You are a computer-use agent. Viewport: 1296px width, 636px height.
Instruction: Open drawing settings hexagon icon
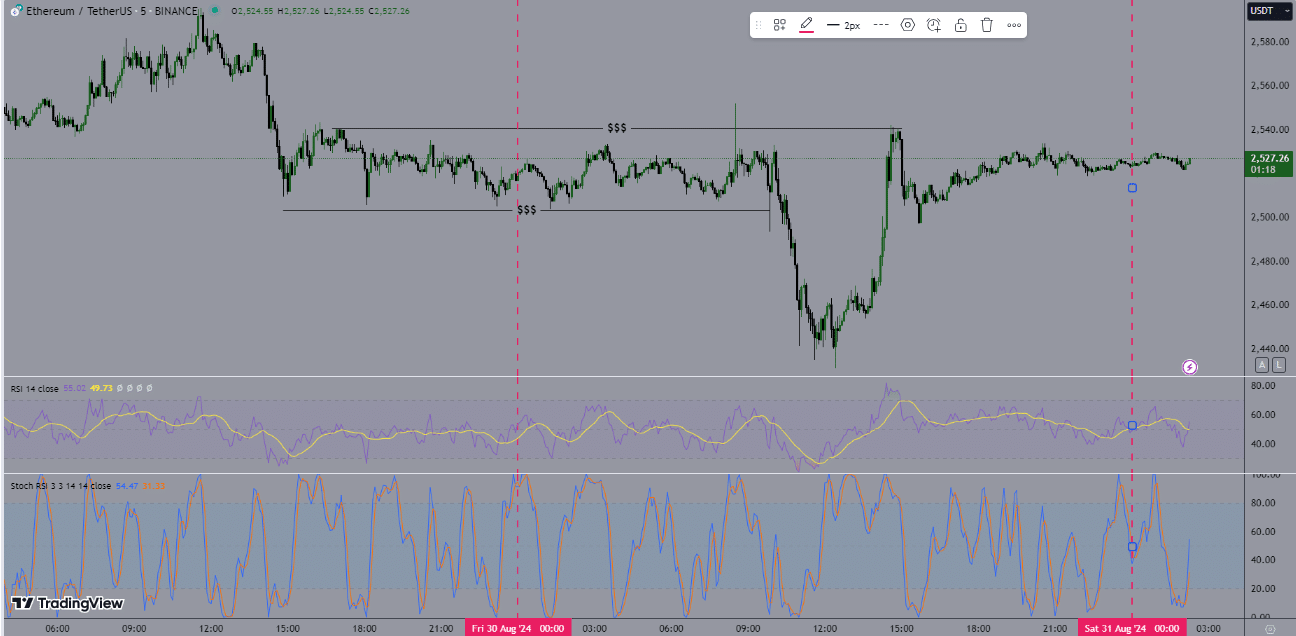[x=908, y=25]
